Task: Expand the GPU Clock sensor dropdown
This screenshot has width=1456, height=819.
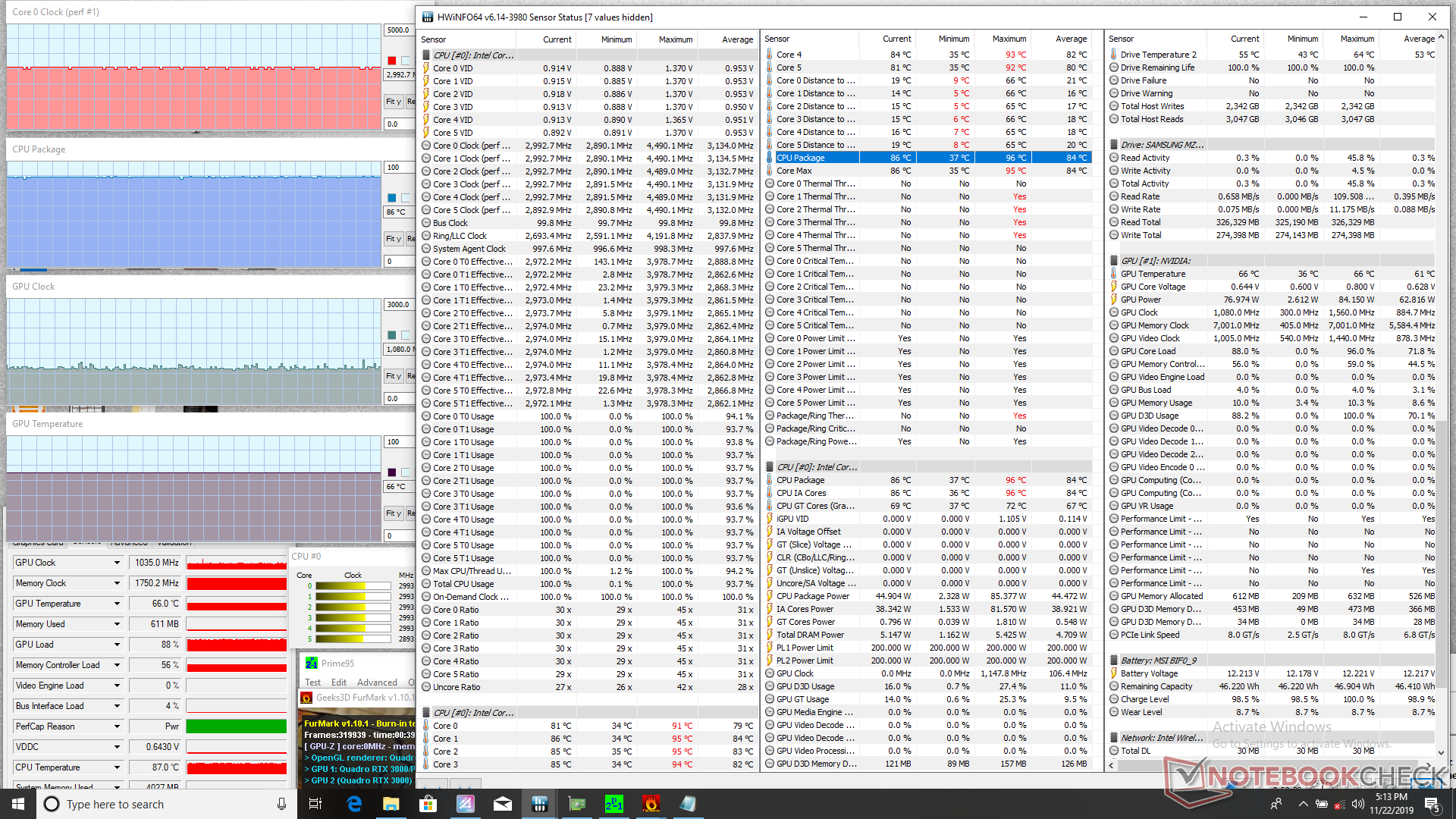Action: [x=117, y=563]
